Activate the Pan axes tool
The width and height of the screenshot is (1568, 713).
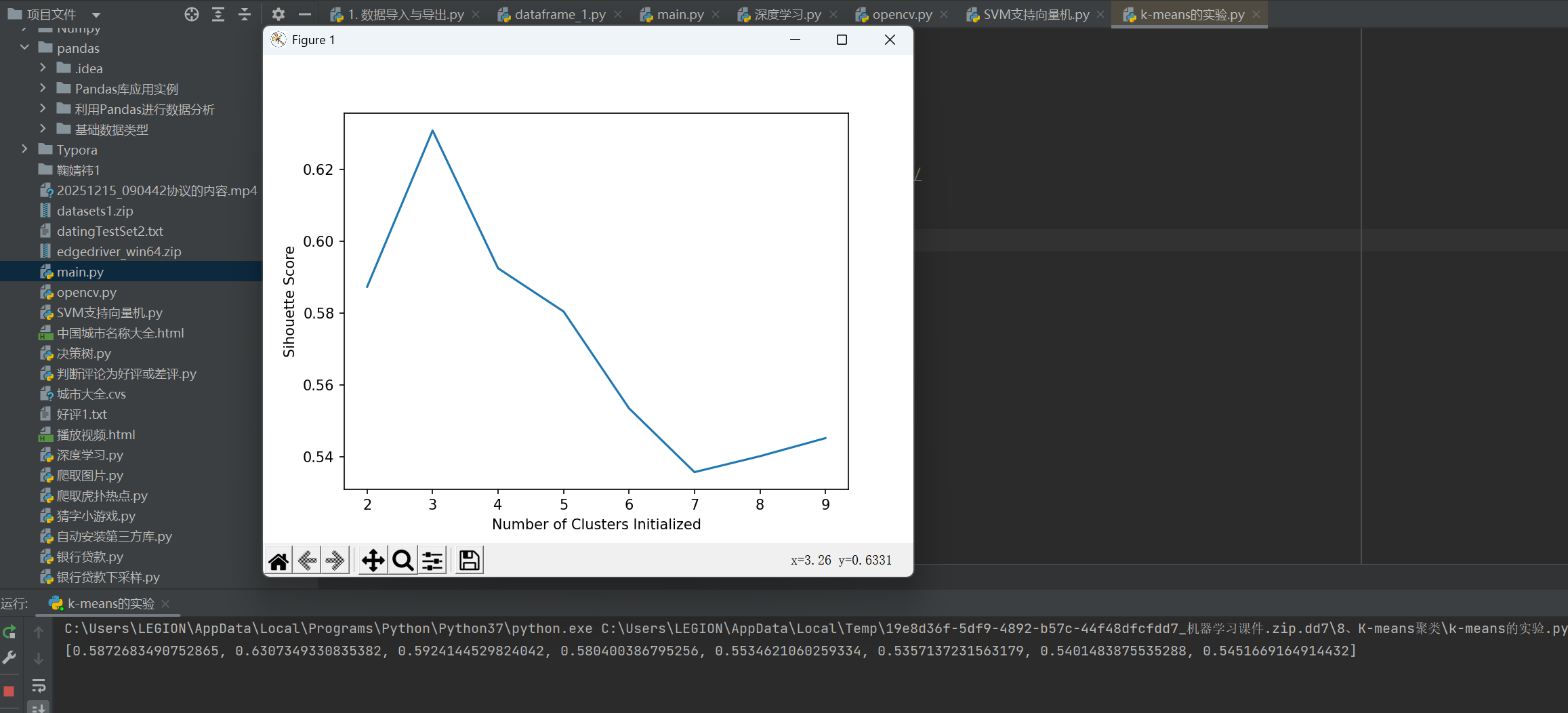click(x=373, y=561)
